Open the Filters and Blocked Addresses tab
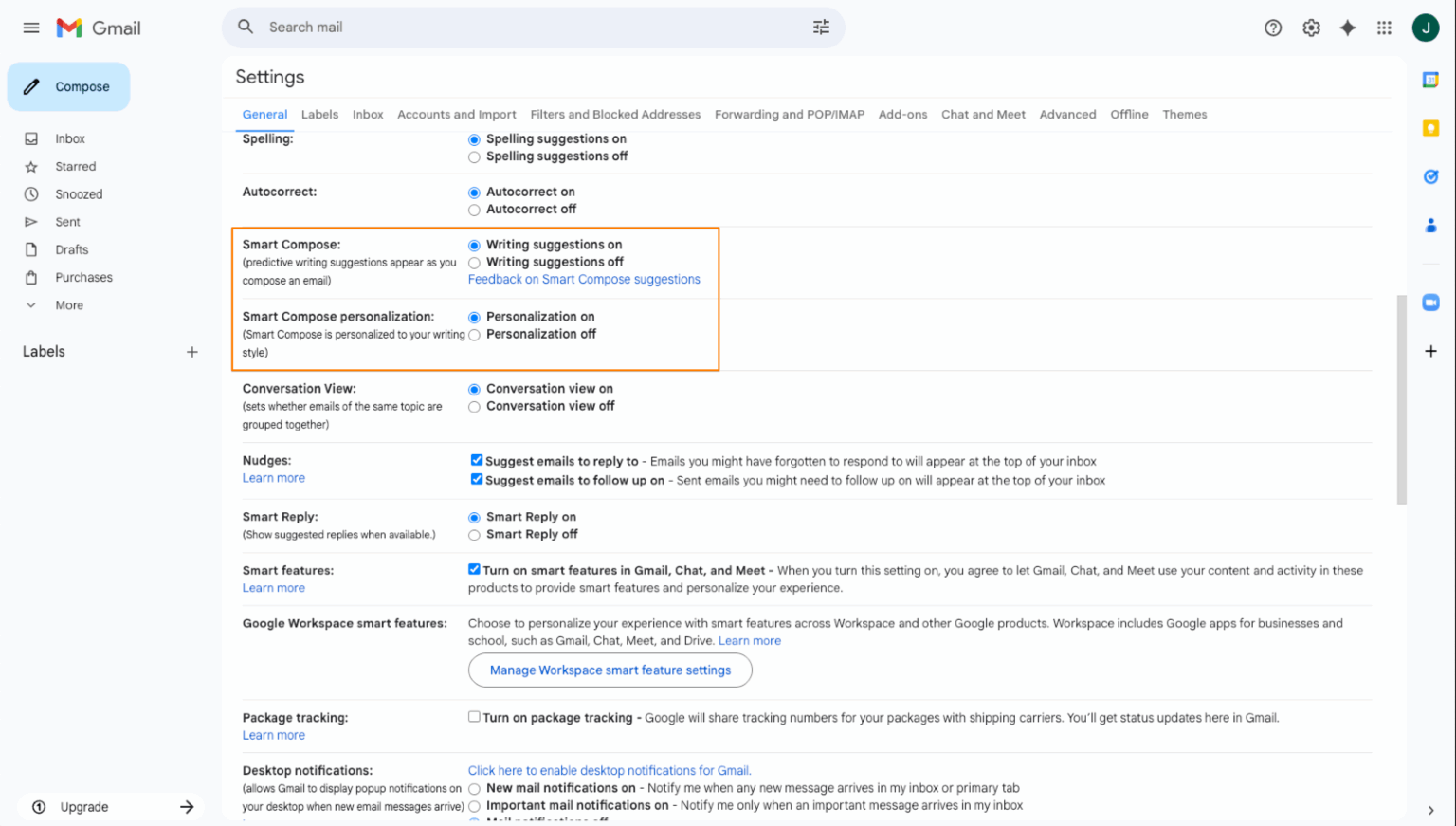Screen dimensions: 1456x826 [x=615, y=114]
